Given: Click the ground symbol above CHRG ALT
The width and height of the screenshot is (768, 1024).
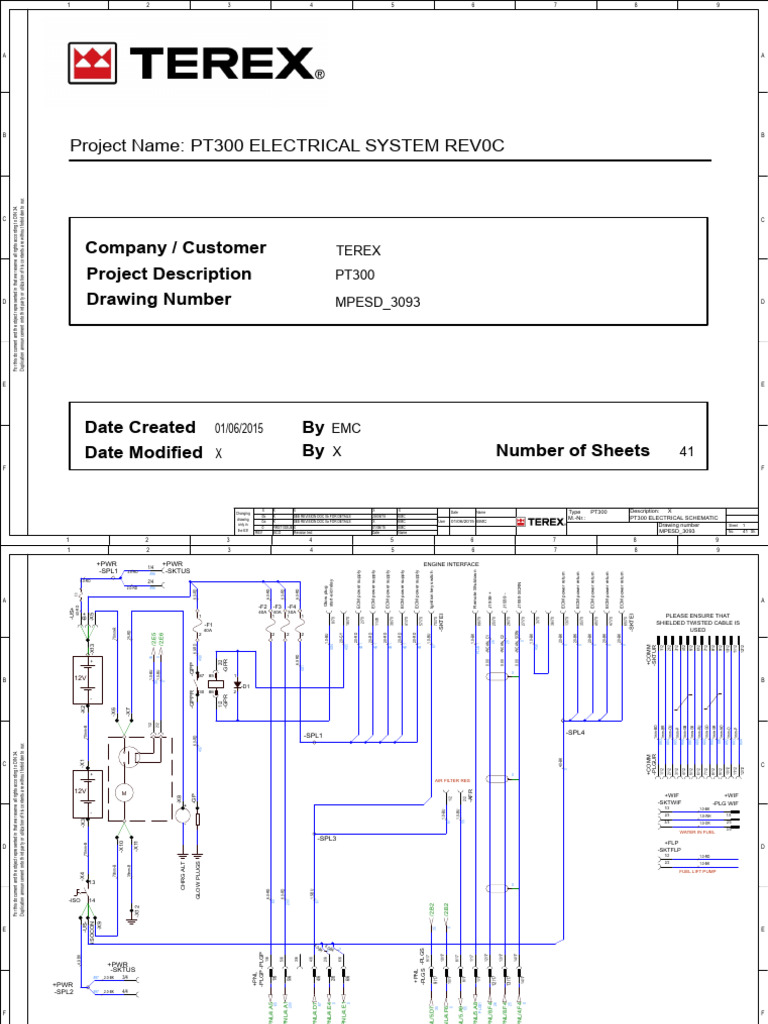Looking at the screenshot, I should click(x=183, y=856).
